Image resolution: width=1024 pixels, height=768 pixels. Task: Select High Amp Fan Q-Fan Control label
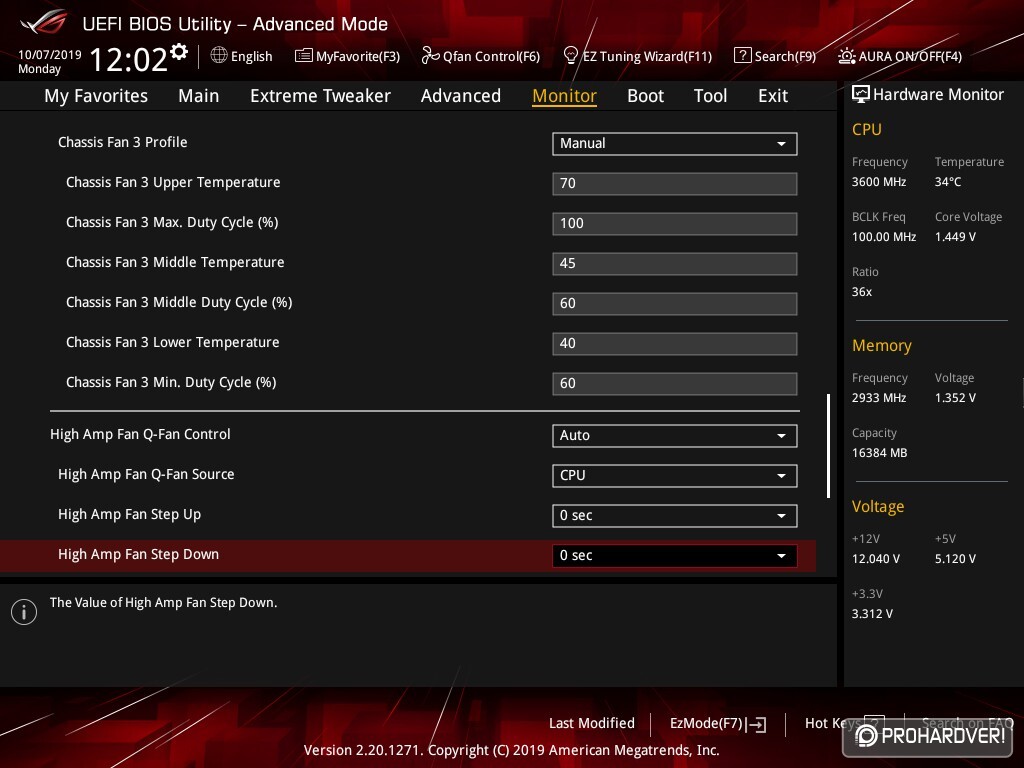coord(140,434)
